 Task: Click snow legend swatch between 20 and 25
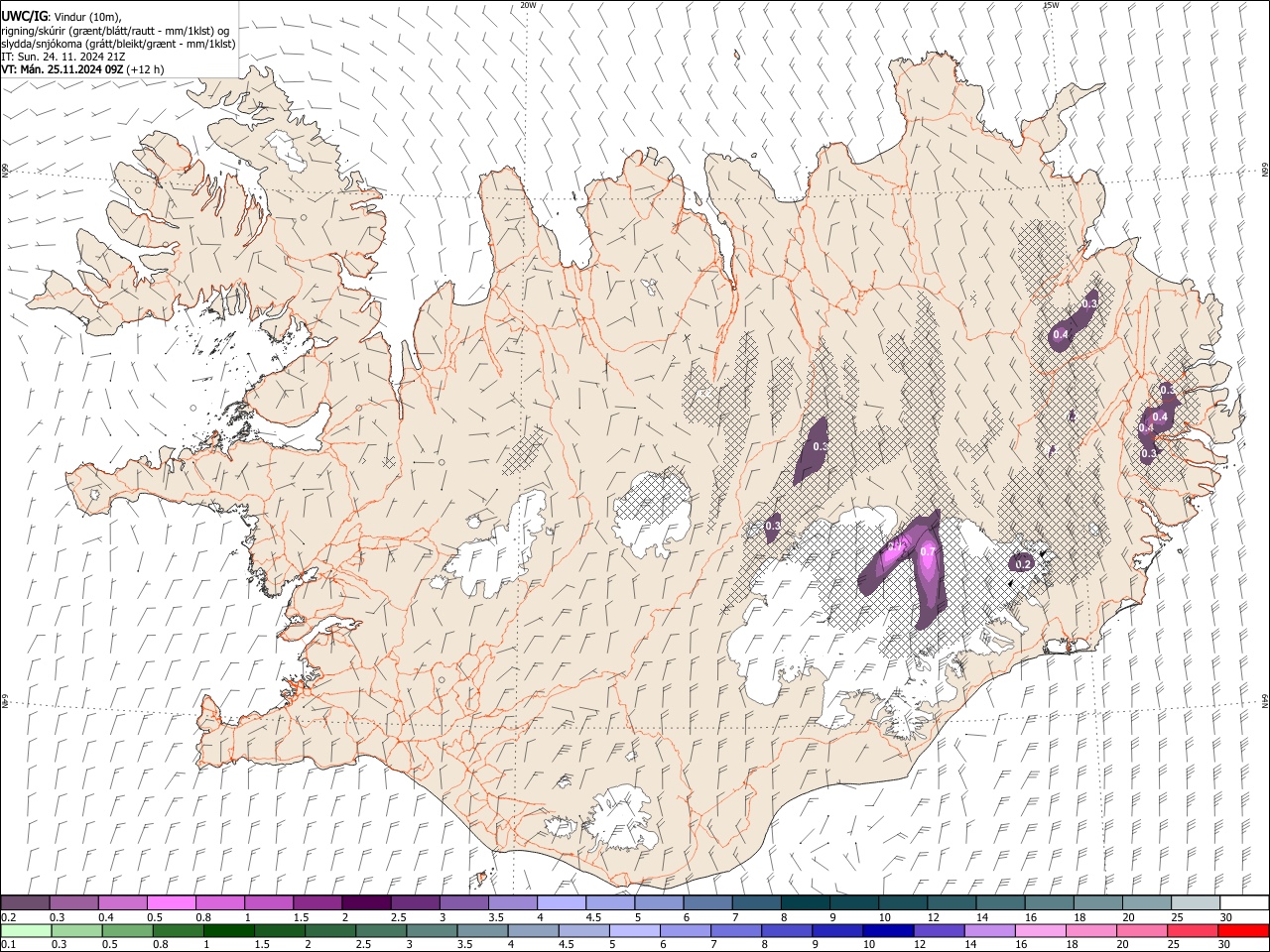click(1146, 902)
